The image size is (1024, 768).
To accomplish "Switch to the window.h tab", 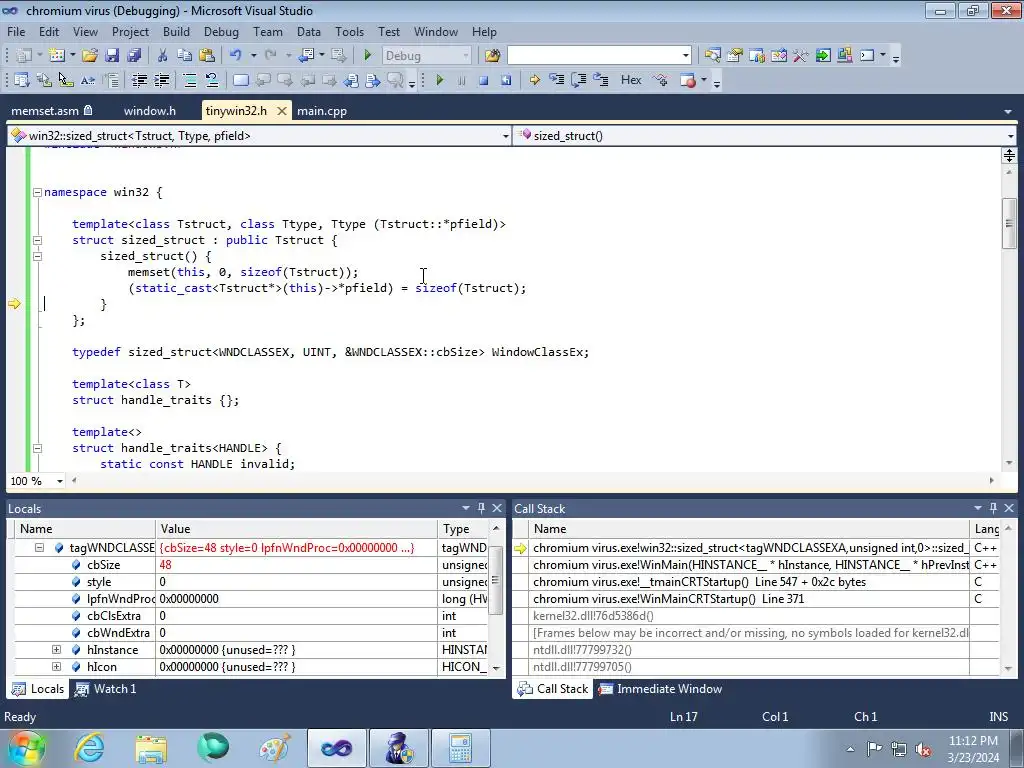I will point(150,110).
